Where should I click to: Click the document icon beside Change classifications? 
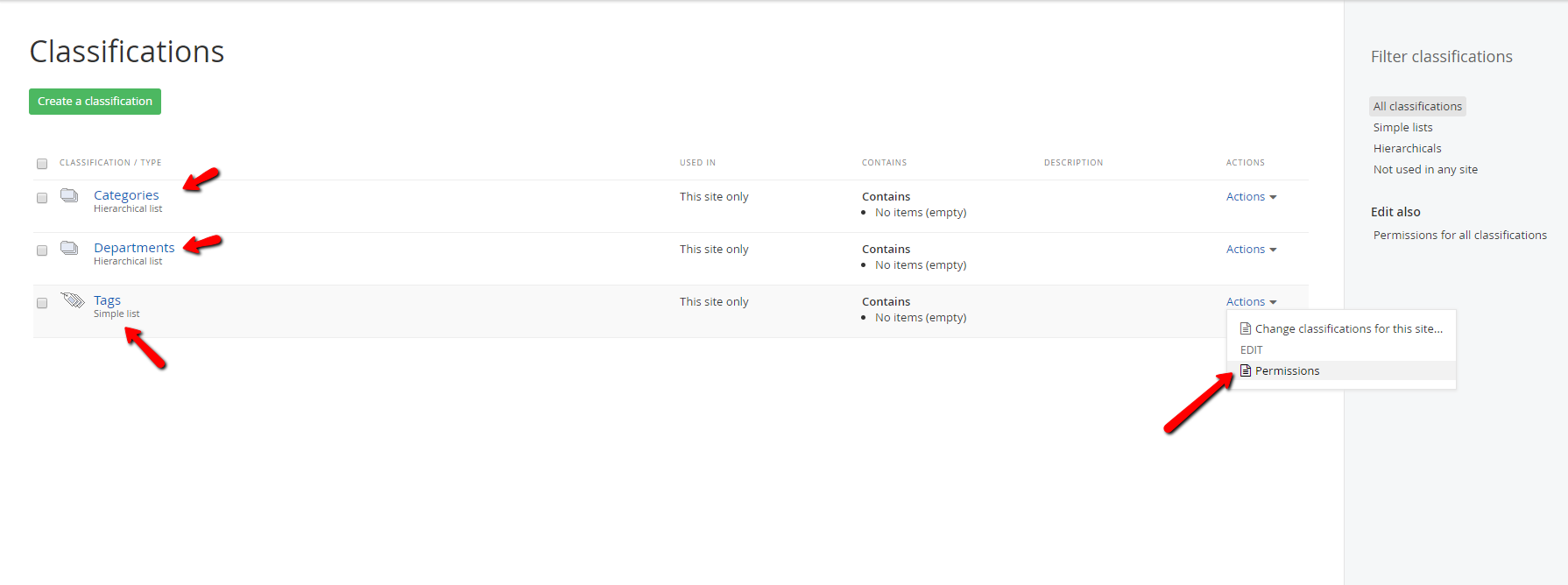pyautogui.click(x=1246, y=328)
